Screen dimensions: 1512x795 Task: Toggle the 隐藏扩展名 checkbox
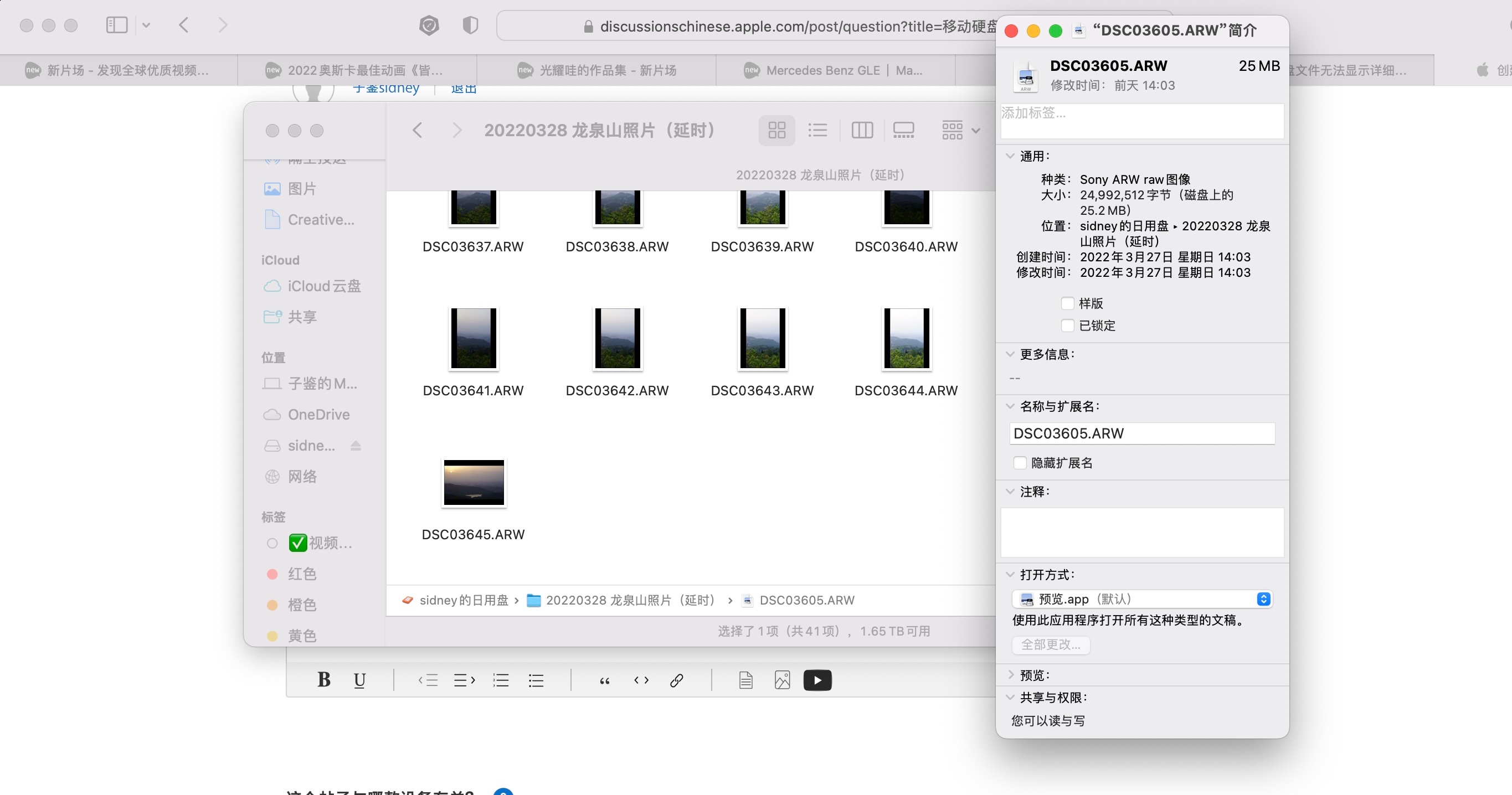pos(1020,463)
